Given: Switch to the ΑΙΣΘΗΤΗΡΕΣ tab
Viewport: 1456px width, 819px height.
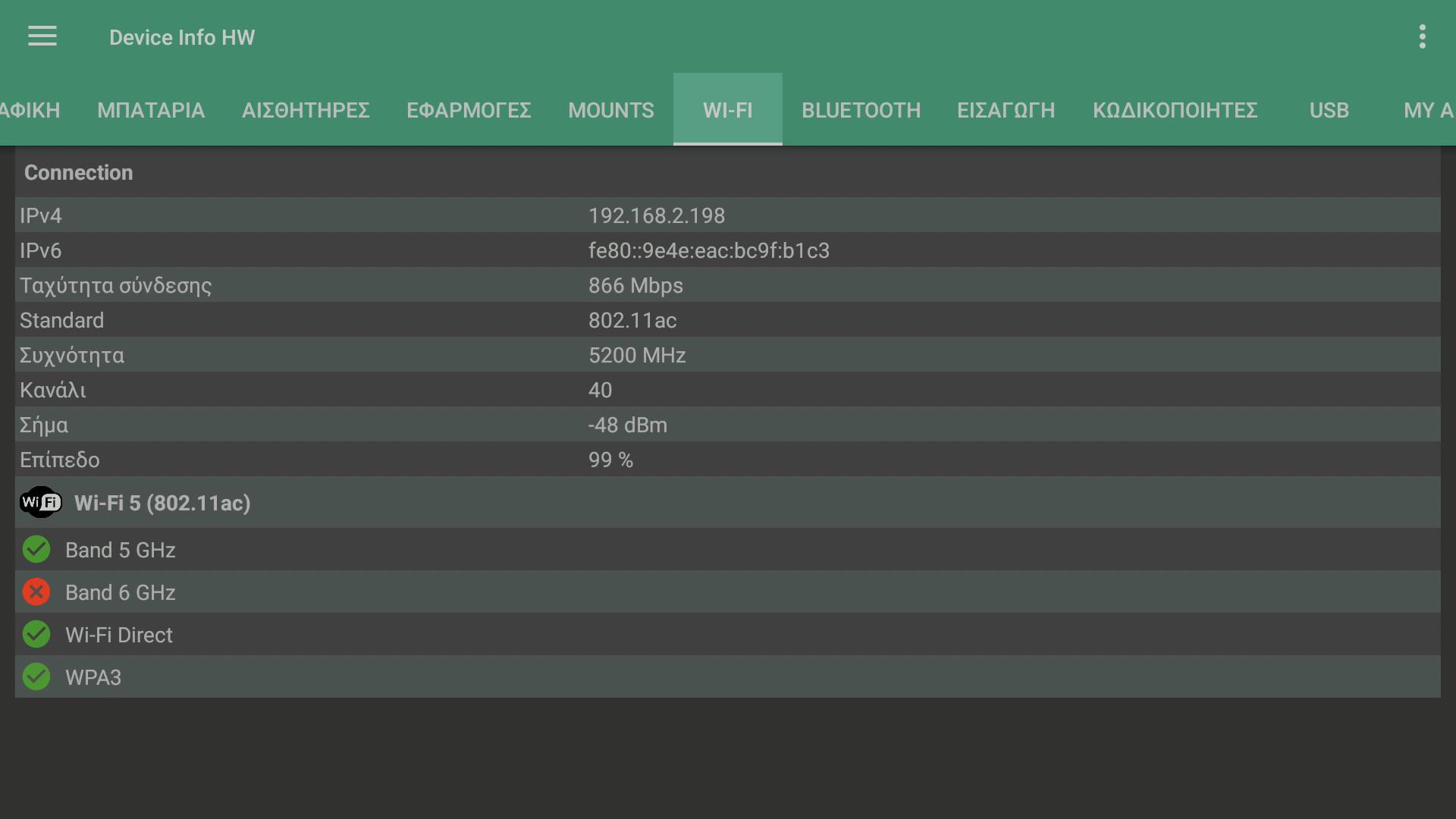Looking at the screenshot, I should point(306,110).
